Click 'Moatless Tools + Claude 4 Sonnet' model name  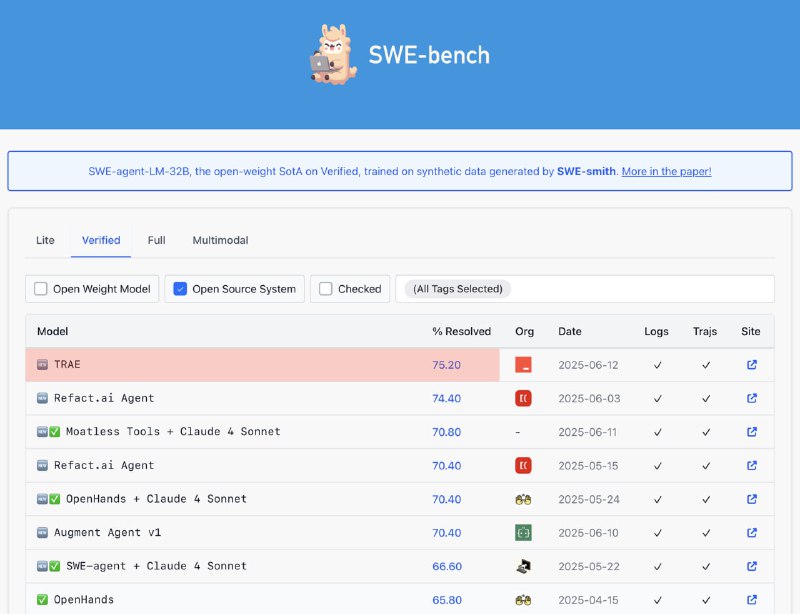[173, 432]
